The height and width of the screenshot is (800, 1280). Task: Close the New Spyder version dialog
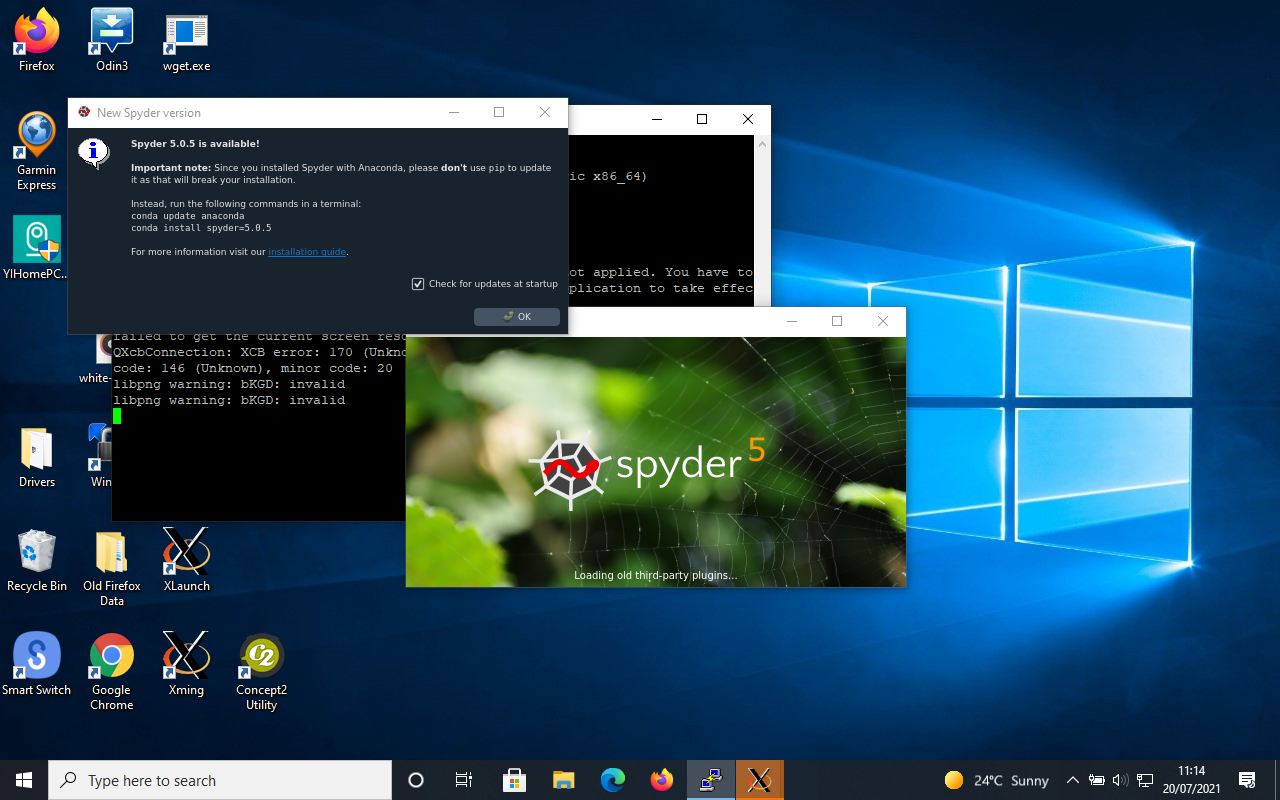545,113
